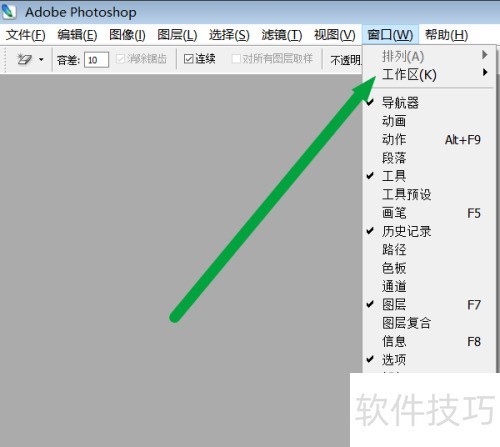Show the 路径 panel
Viewport: 500px width, 447px height.
click(x=428, y=249)
